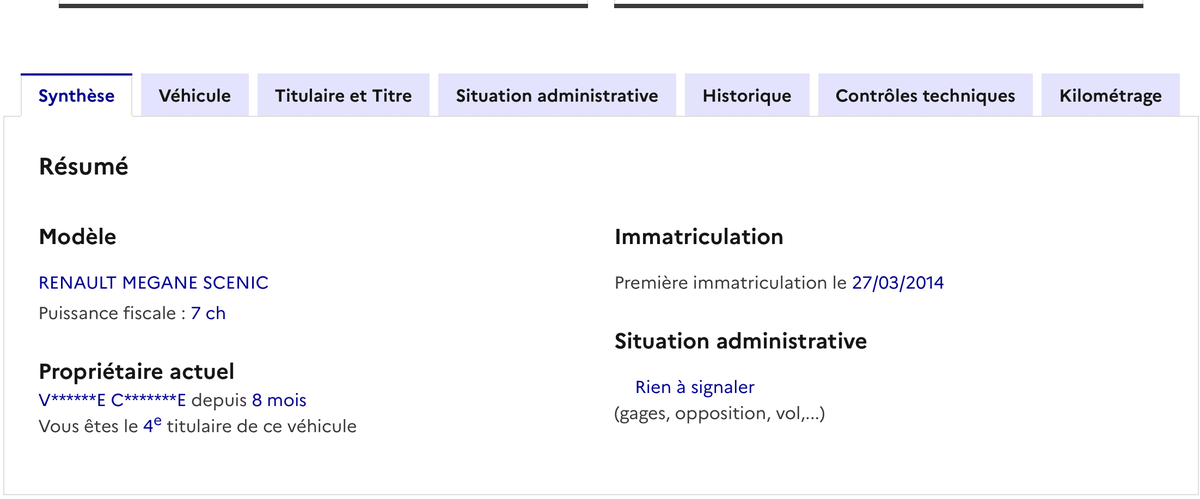The image size is (1200, 499).
Task: Click the Immatriculation section heading
Action: (x=698, y=237)
